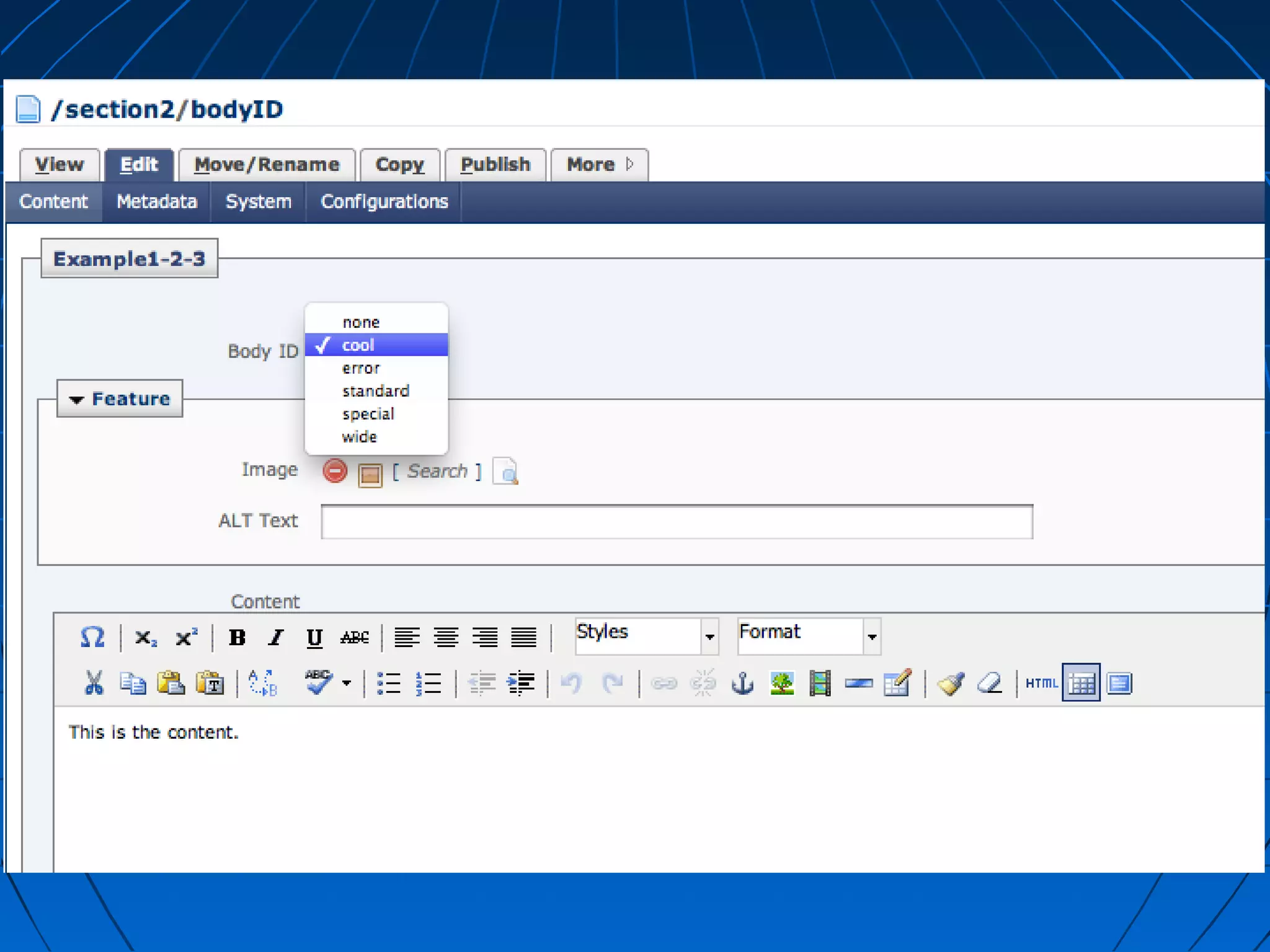The image size is (1270, 952).
Task: Open the Move/Rename tab
Action: (x=267, y=165)
